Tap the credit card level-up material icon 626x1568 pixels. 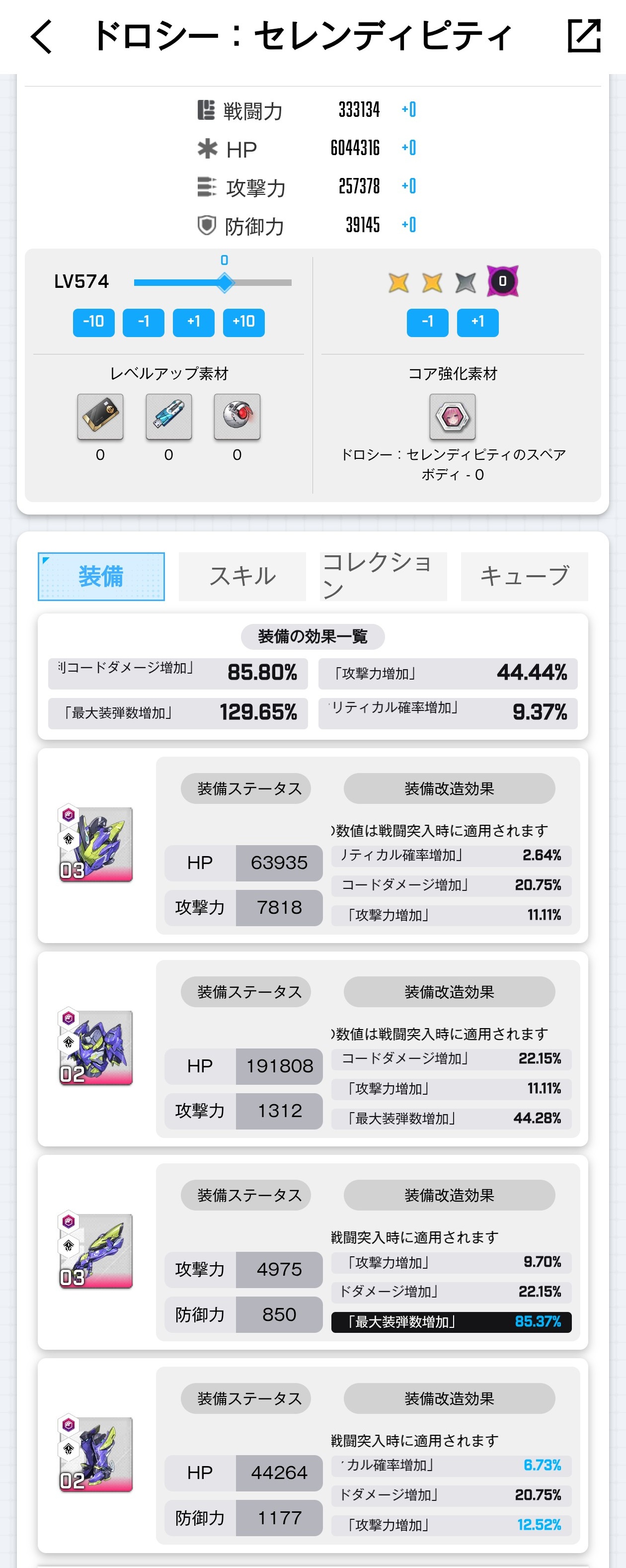pos(100,416)
